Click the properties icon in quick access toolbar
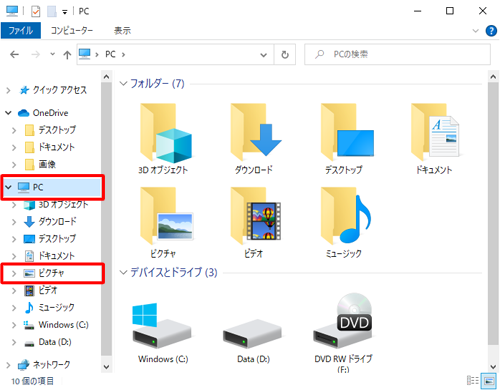This screenshot has width=500, height=390. [x=35, y=11]
